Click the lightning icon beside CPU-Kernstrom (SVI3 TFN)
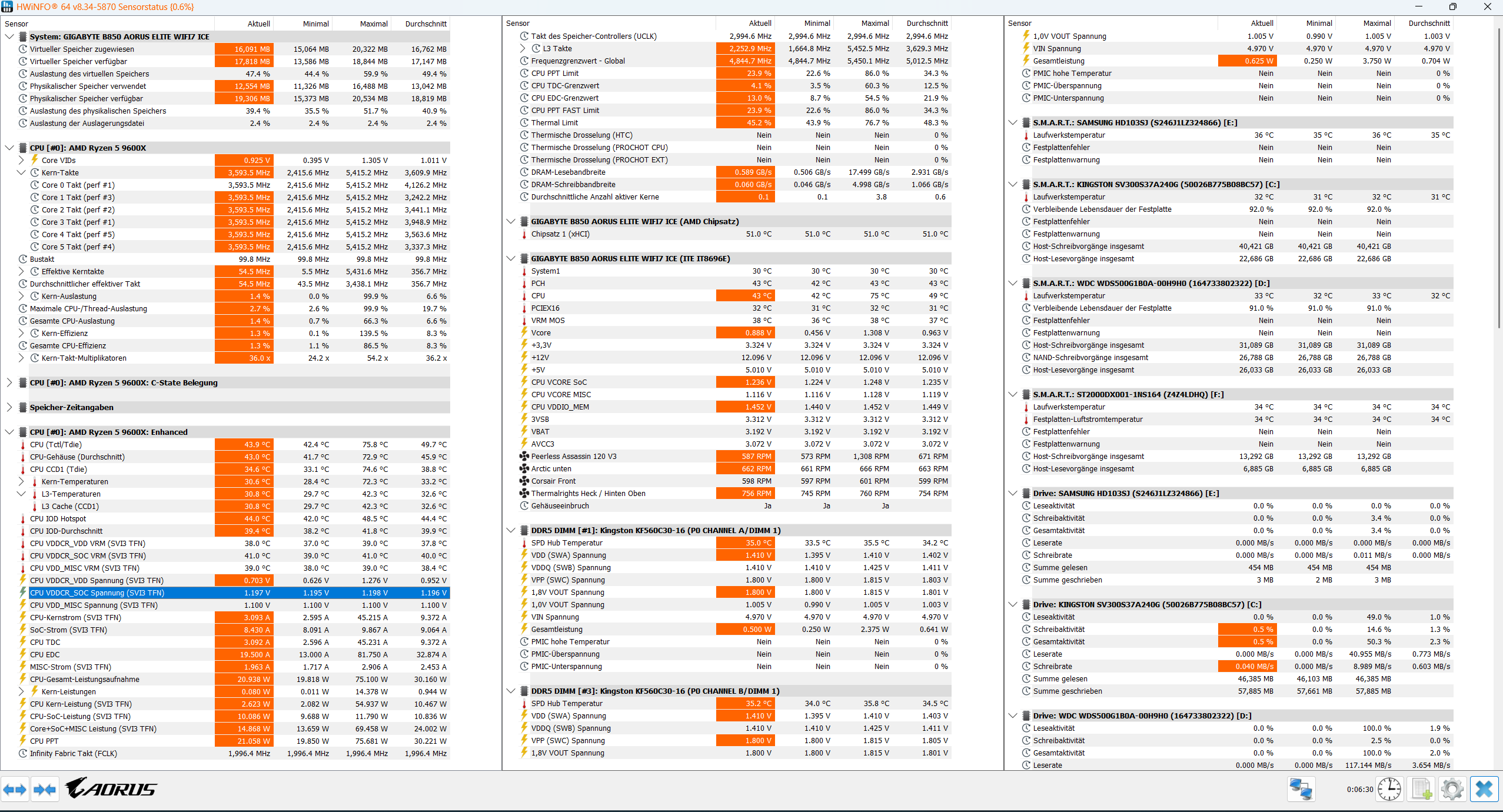 coord(23,618)
